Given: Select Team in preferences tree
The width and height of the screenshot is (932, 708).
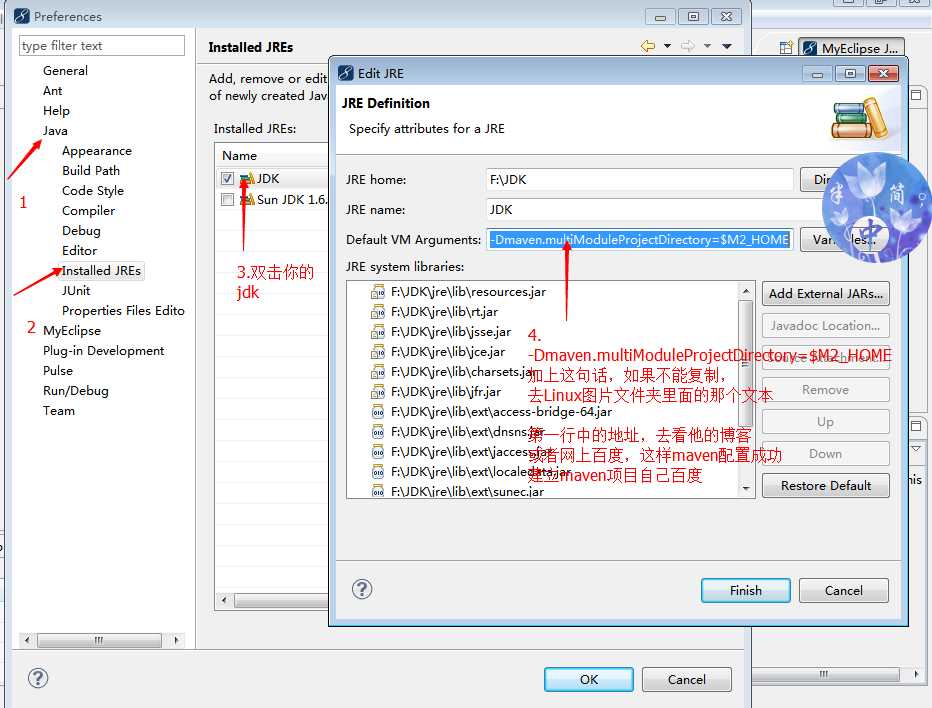Looking at the screenshot, I should [59, 411].
